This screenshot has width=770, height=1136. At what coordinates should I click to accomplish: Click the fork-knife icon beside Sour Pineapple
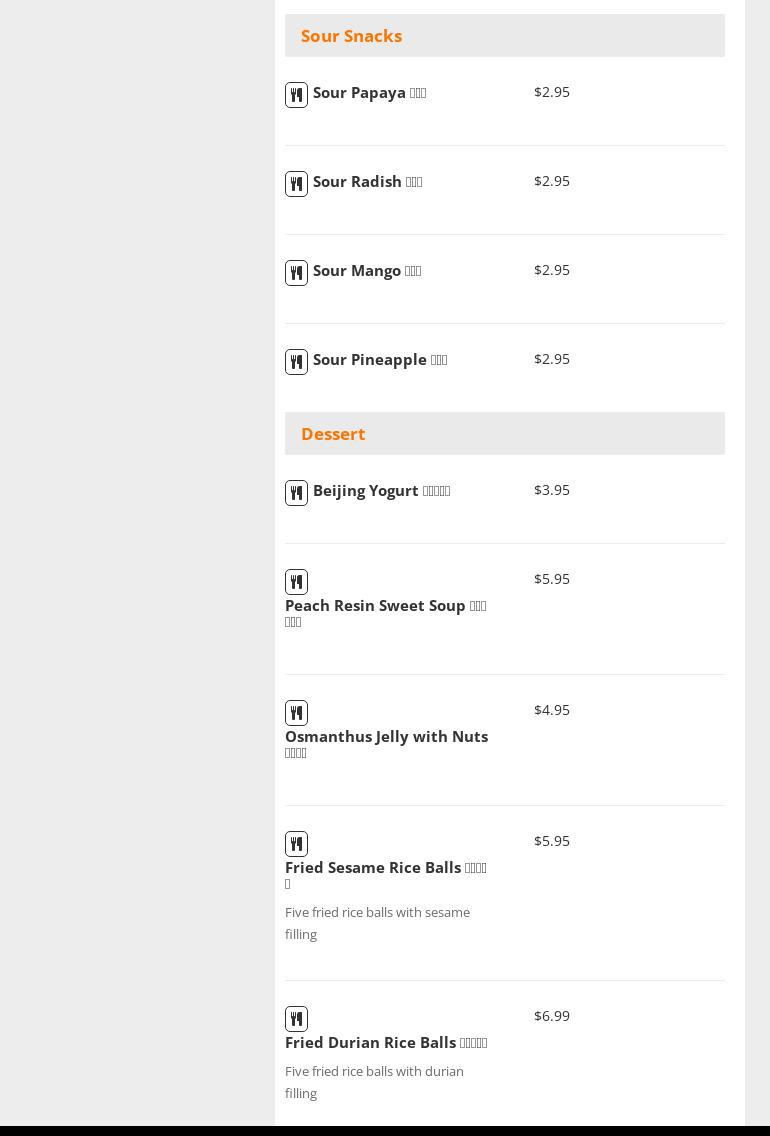pyautogui.click(x=296, y=362)
